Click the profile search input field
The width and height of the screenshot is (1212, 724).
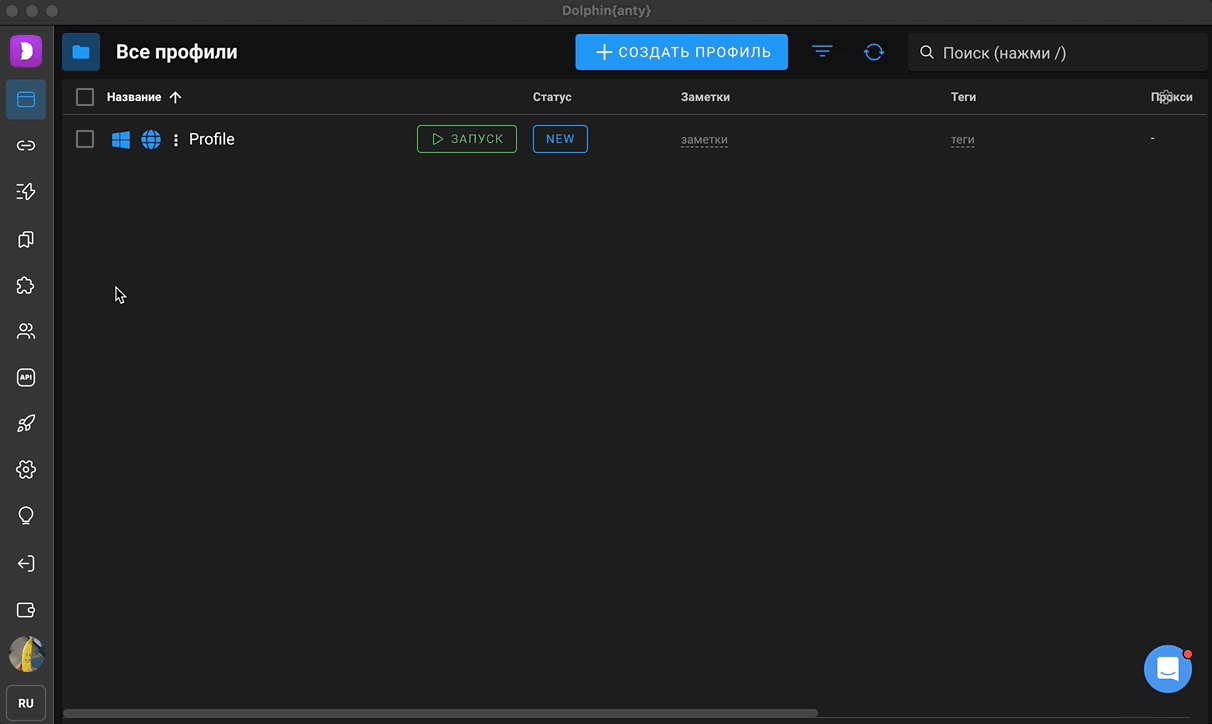(1060, 53)
